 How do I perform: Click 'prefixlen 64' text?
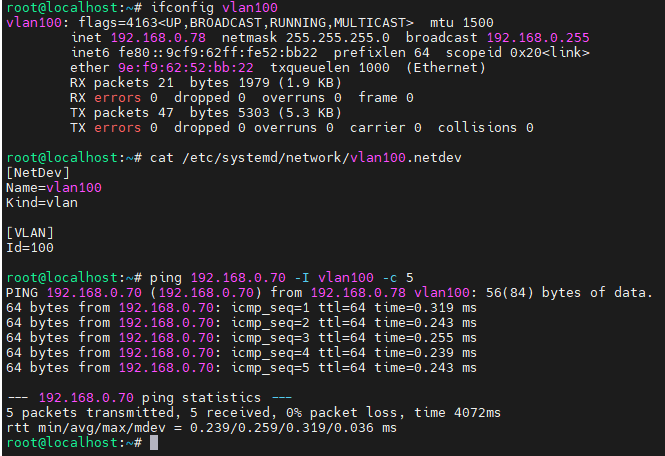382,53
